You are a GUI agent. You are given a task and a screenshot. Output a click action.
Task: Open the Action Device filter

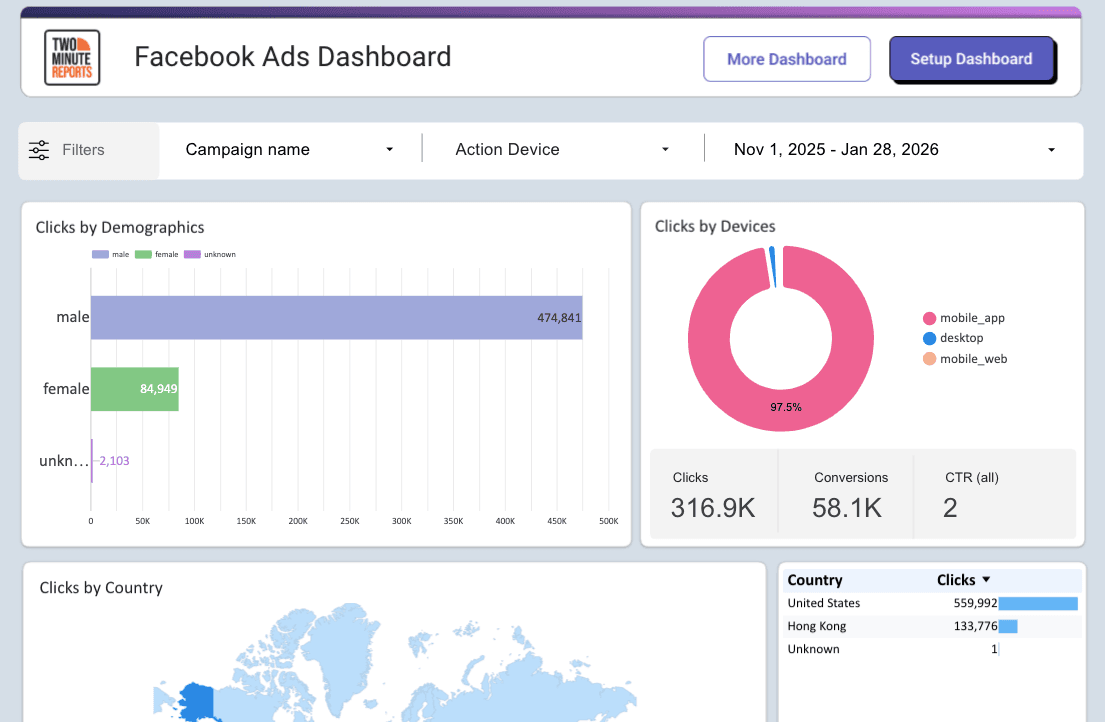(x=560, y=149)
